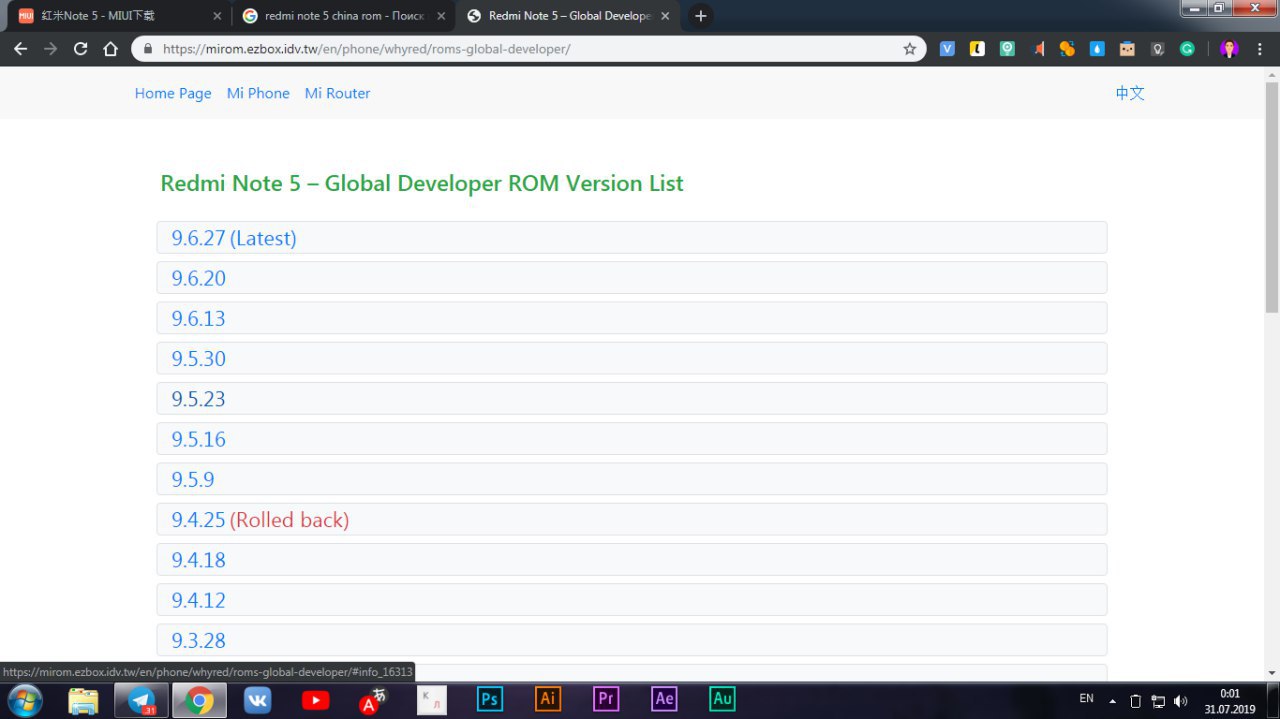Image resolution: width=1280 pixels, height=719 pixels.
Task: Reload the current page
Action: [81, 49]
